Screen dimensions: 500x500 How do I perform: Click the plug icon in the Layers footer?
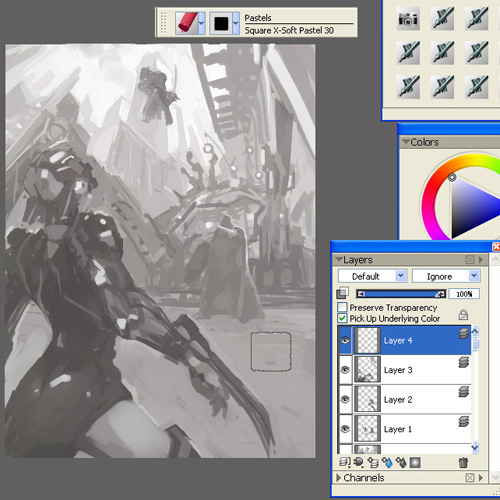[x=359, y=463]
